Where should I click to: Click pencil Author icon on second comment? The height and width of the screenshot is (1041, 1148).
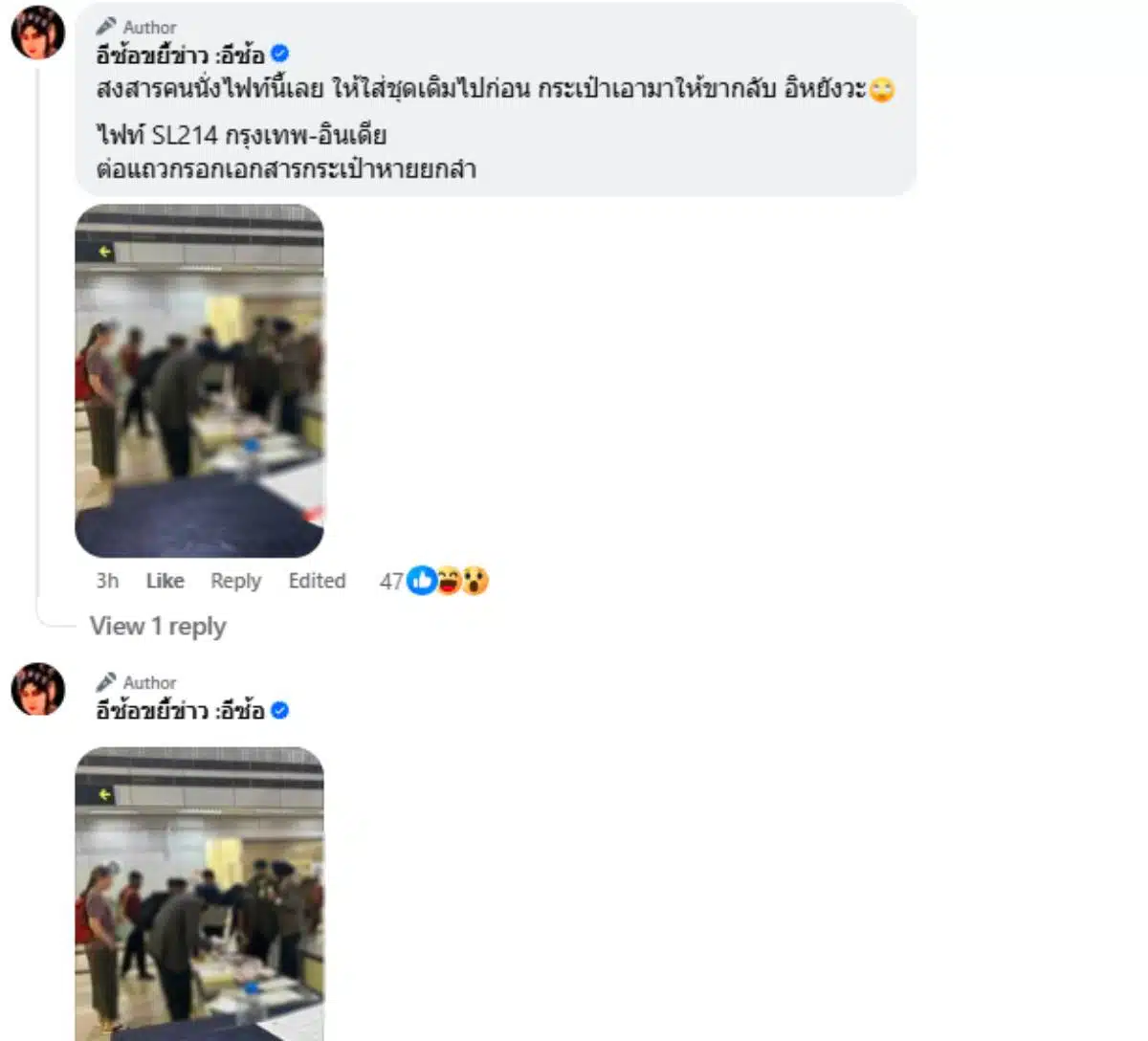tap(105, 682)
